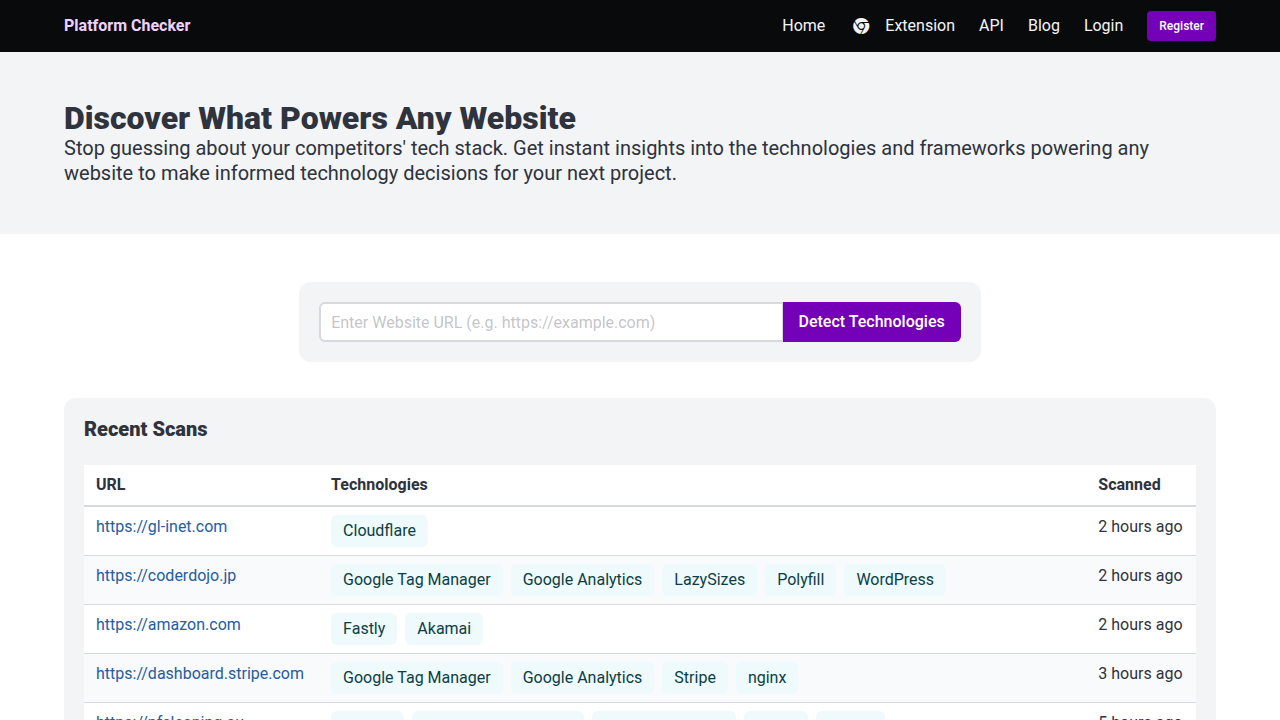Open the https://coderdojo.jp scan link

166,575
